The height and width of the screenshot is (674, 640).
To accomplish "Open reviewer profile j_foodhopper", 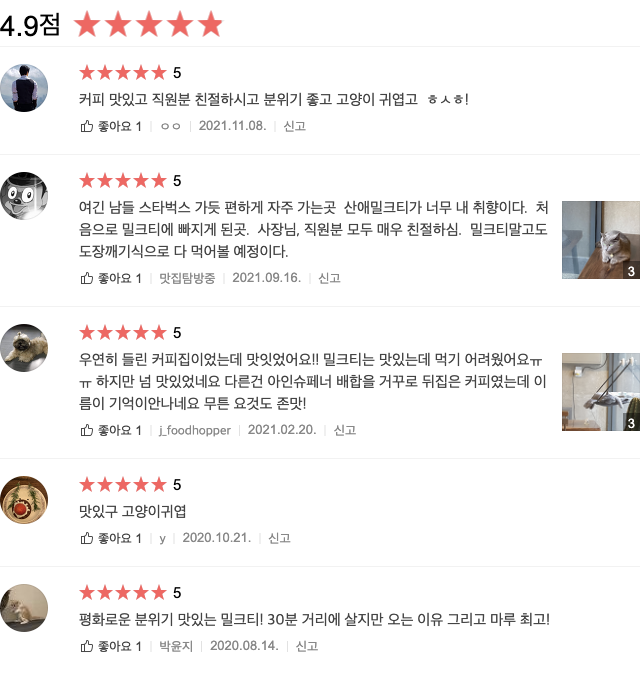I will 195,430.
